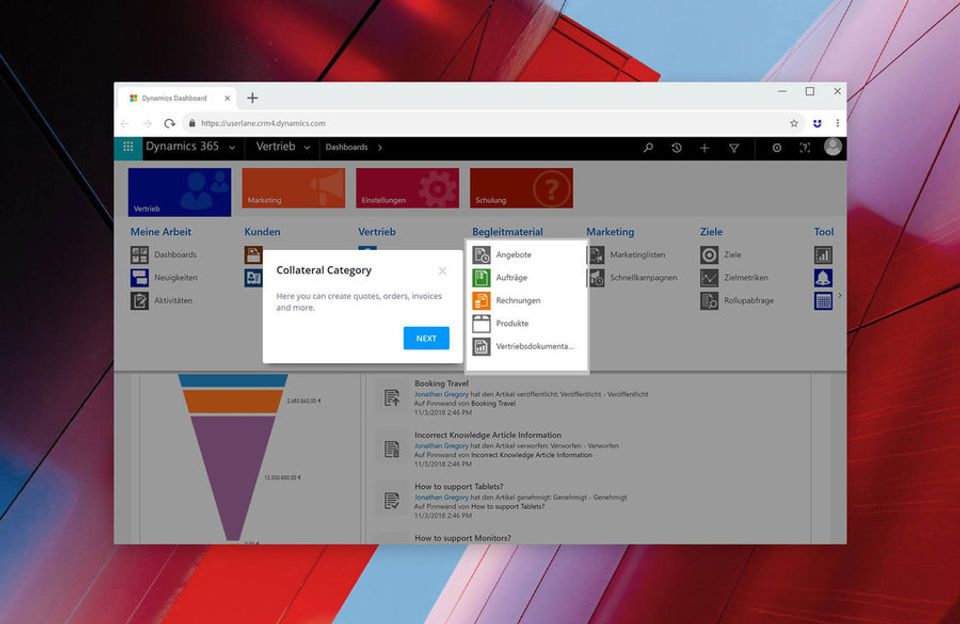The height and width of the screenshot is (624, 960).
Task: Click the Booking Travel article icon
Action: coord(392,397)
